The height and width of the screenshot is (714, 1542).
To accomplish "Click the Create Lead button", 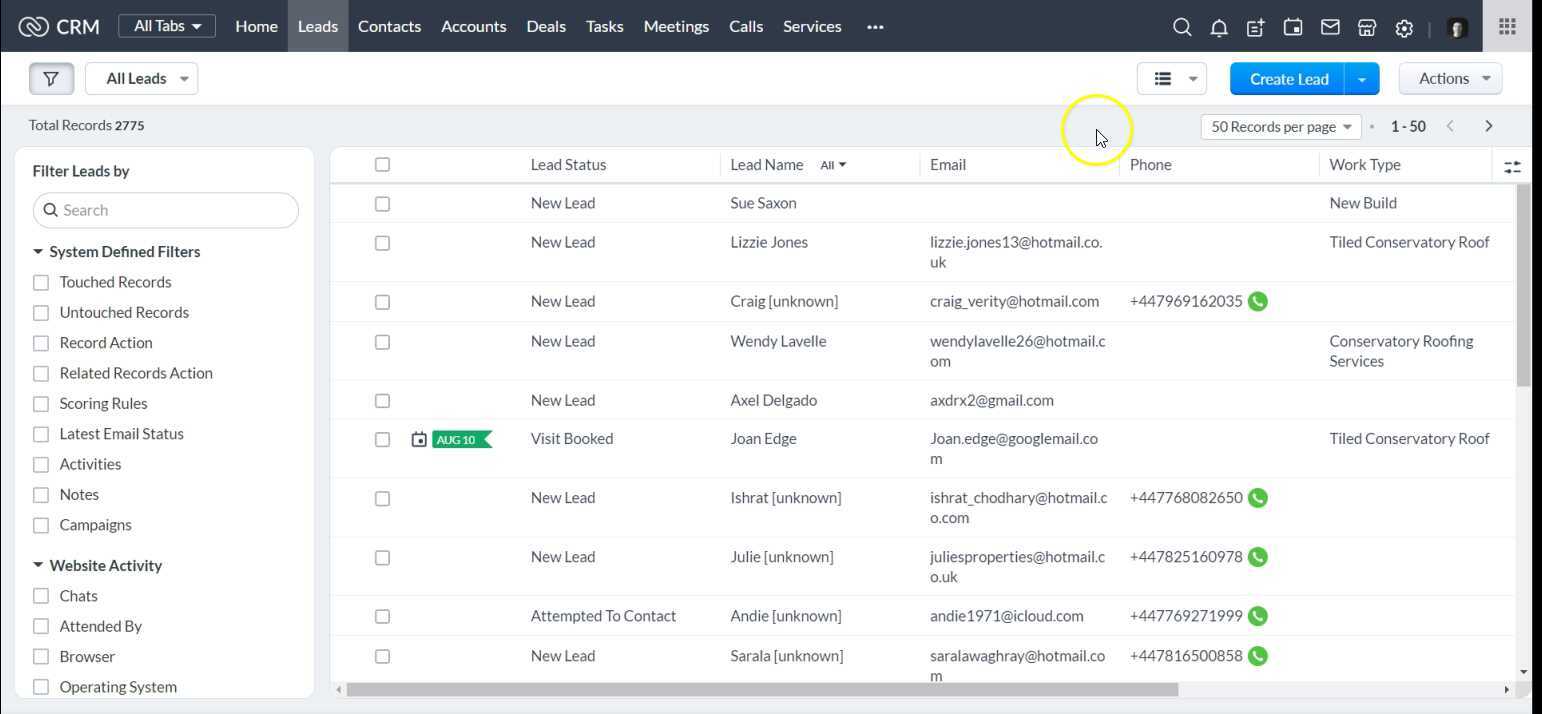I will [1288, 79].
